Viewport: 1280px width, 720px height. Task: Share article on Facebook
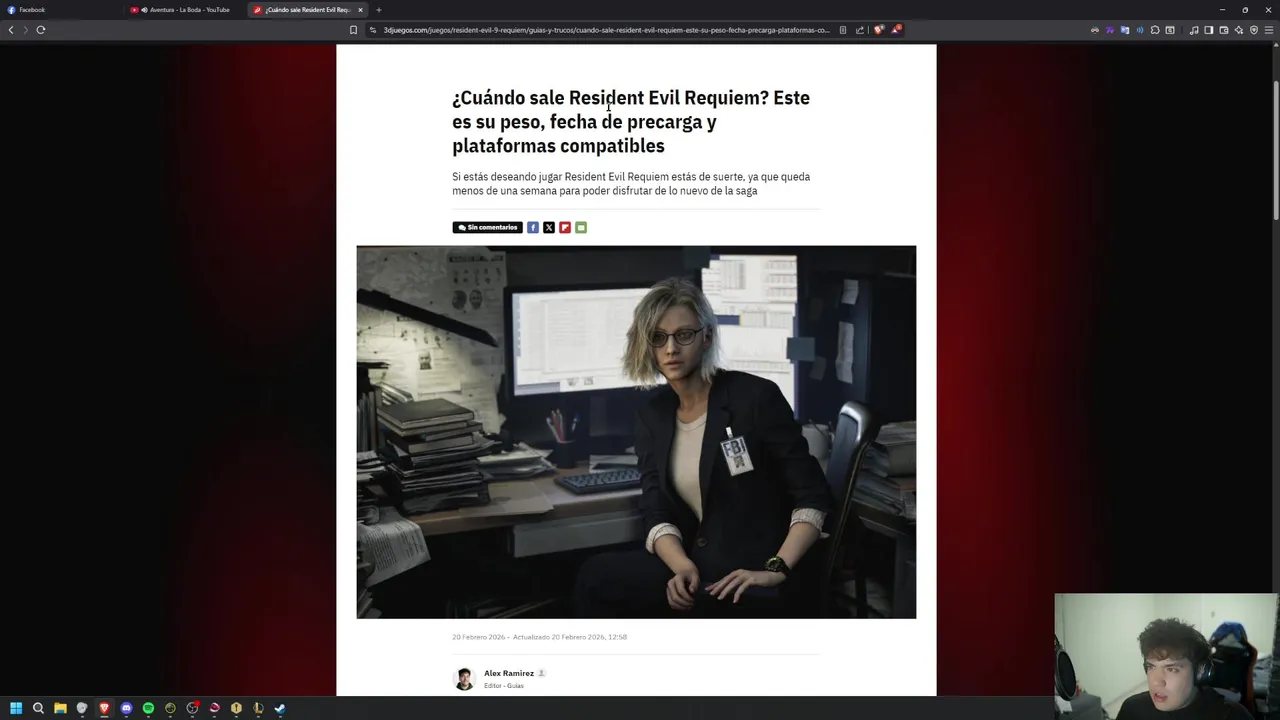533,227
